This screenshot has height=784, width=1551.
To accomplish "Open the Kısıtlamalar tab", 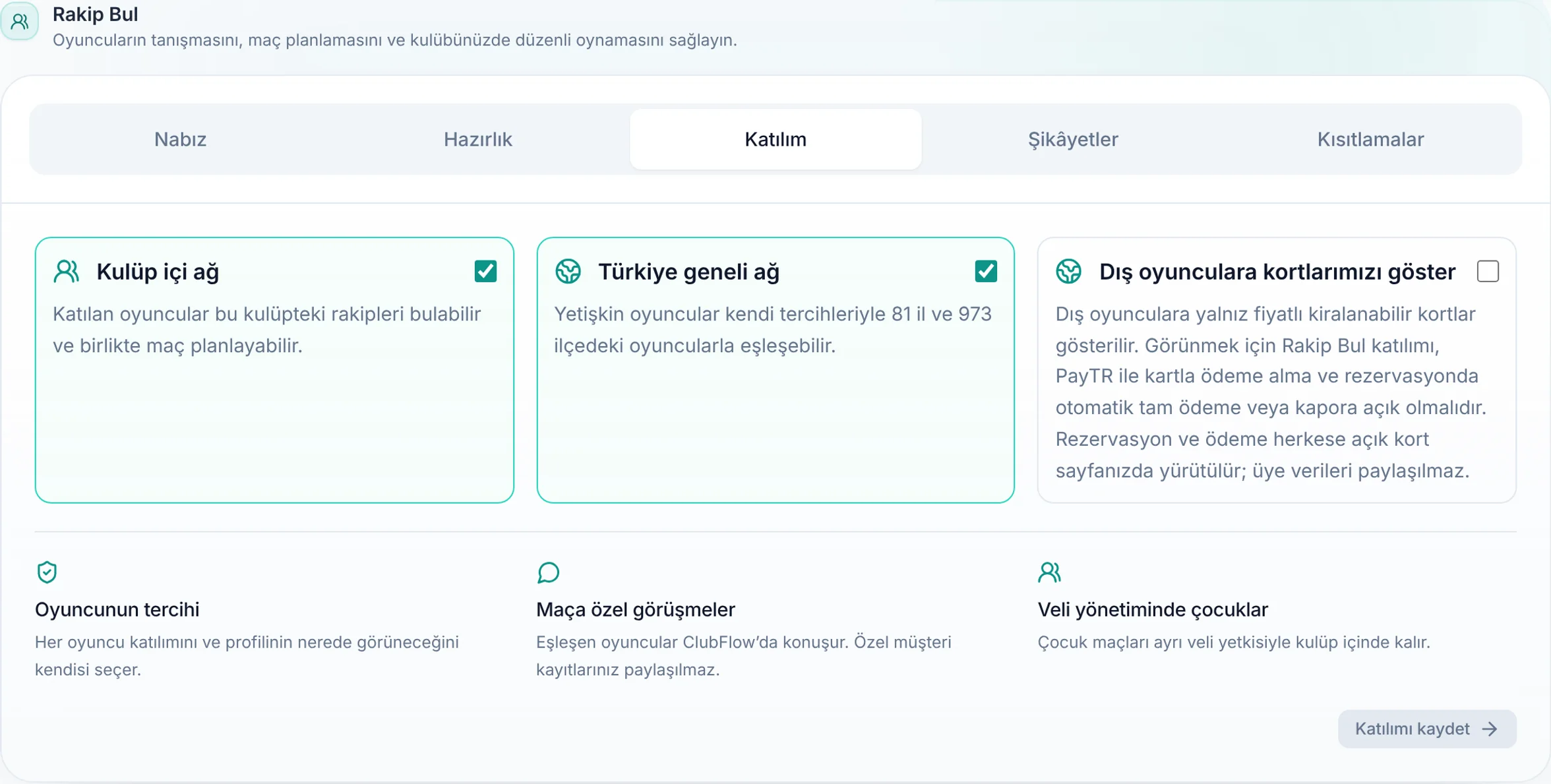I will 1370,139.
